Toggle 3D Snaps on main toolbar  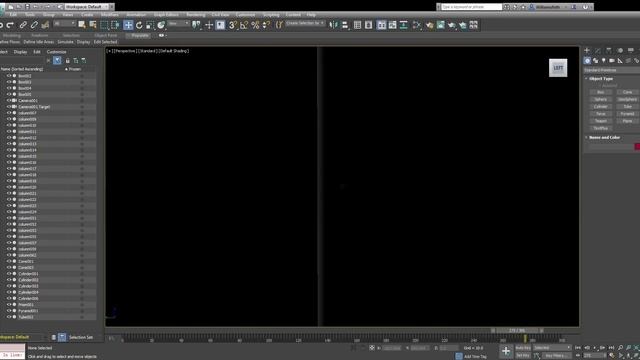pyautogui.click(x=233, y=25)
